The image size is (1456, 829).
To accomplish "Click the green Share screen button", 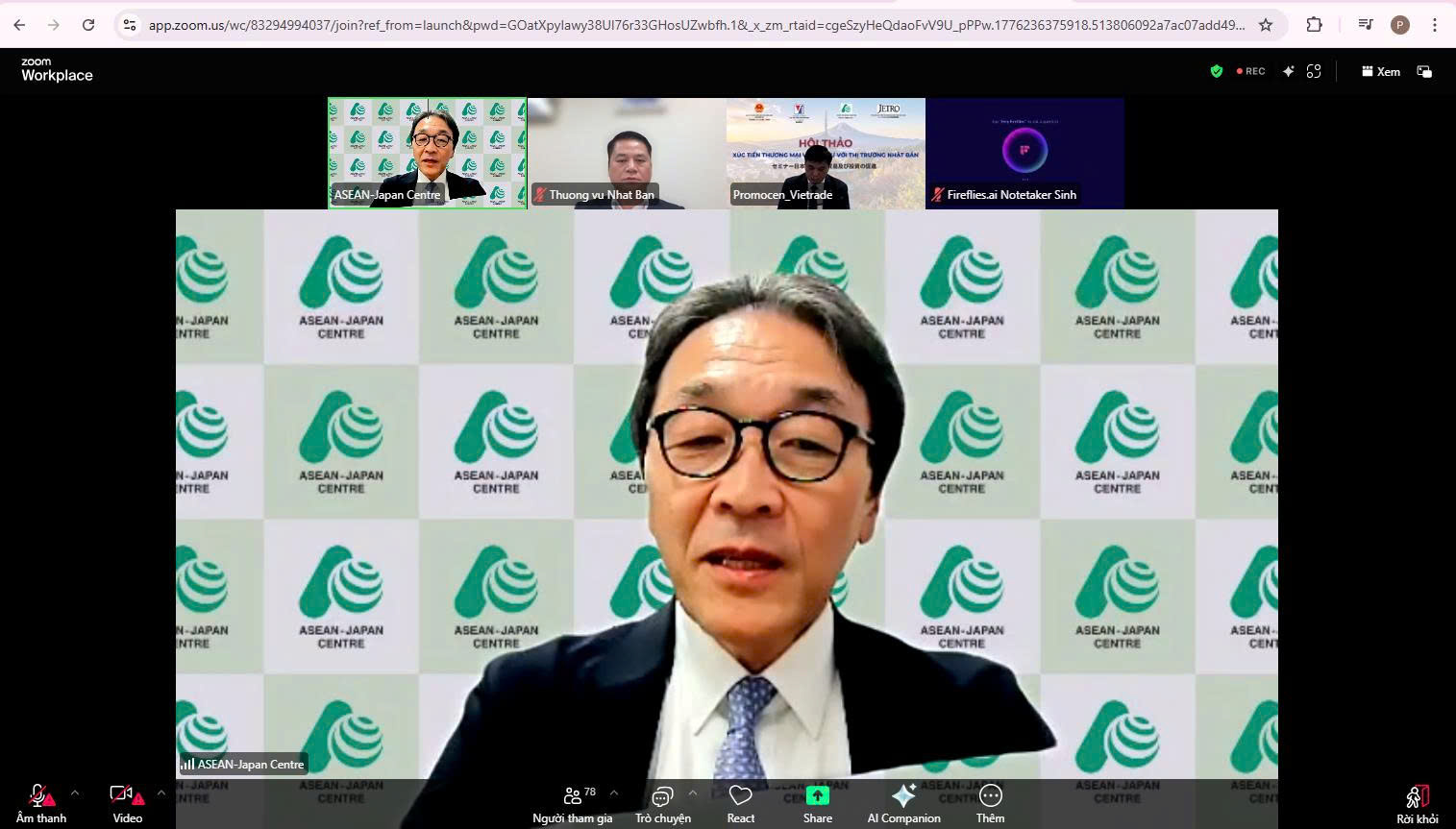I will click(817, 803).
